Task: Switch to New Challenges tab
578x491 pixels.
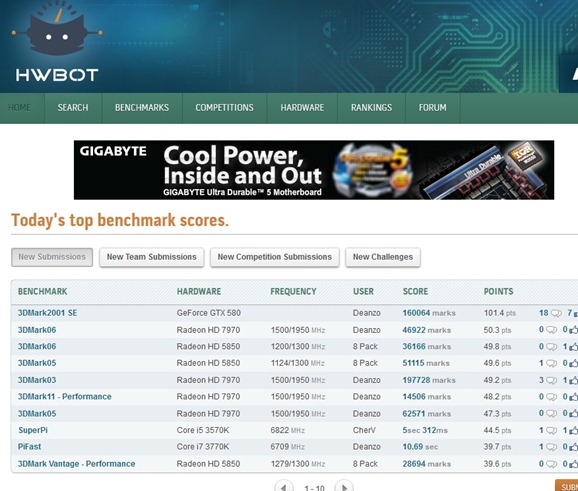Action: pyautogui.click(x=383, y=257)
